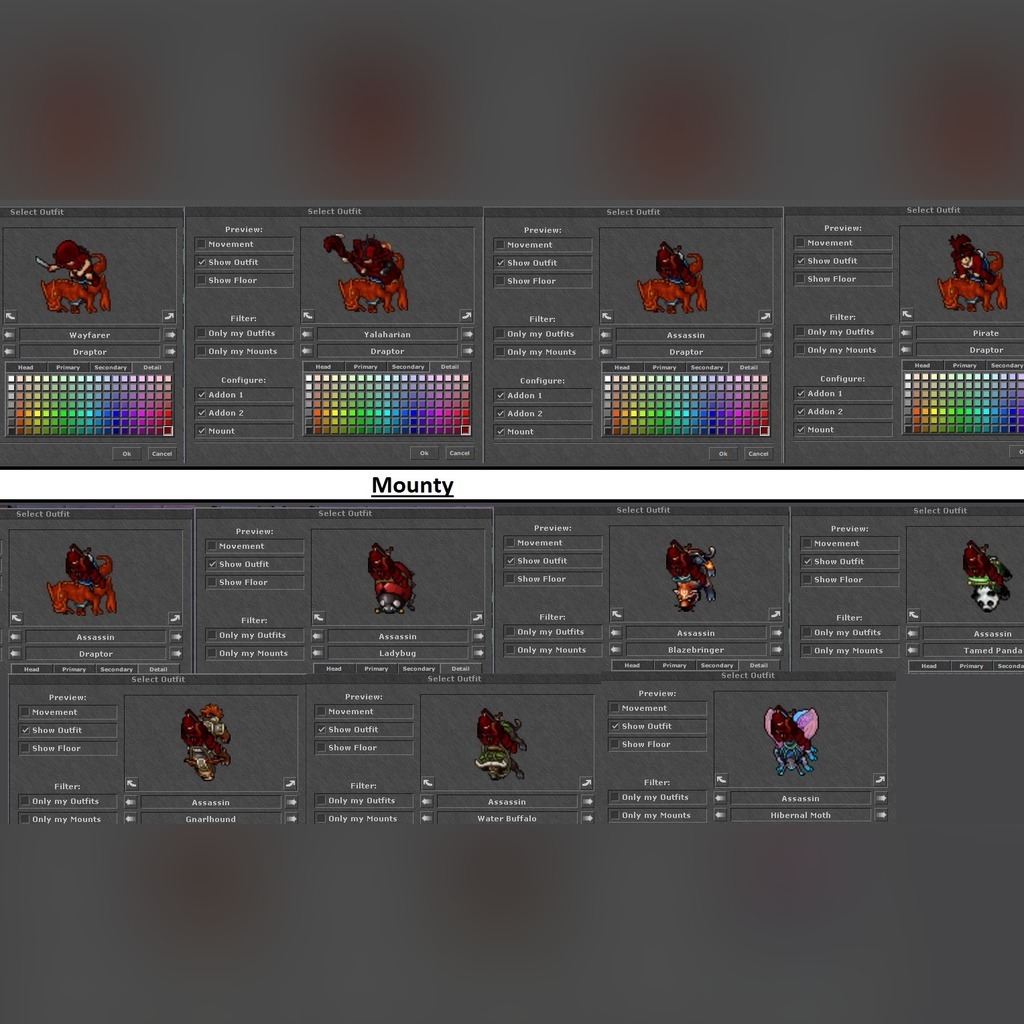
Task: Go to previous mount before Tamed Panda
Action: tap(913, 650)
